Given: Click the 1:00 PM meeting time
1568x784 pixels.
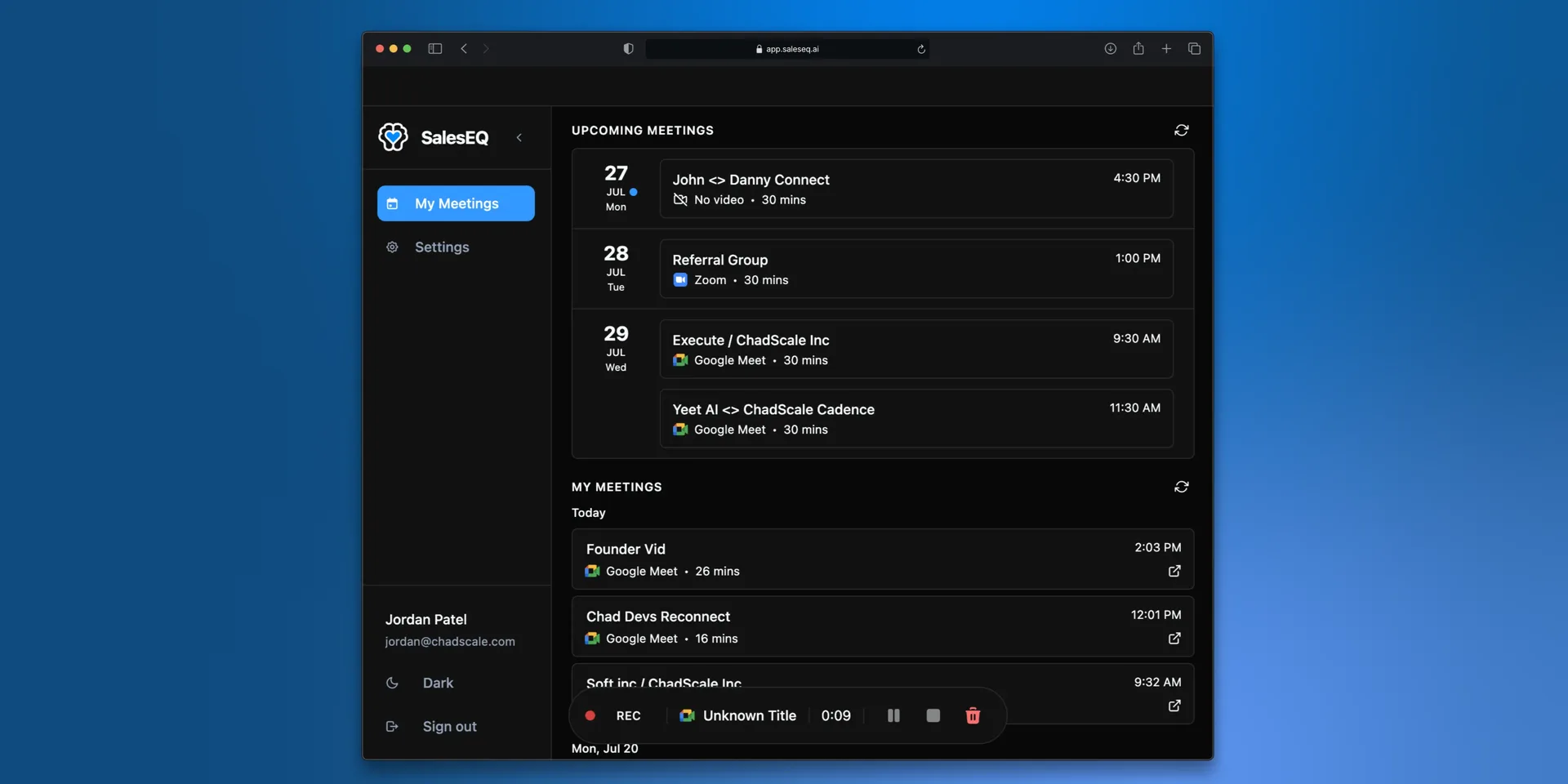Looking at the screenshot, I should [1138, 258].
